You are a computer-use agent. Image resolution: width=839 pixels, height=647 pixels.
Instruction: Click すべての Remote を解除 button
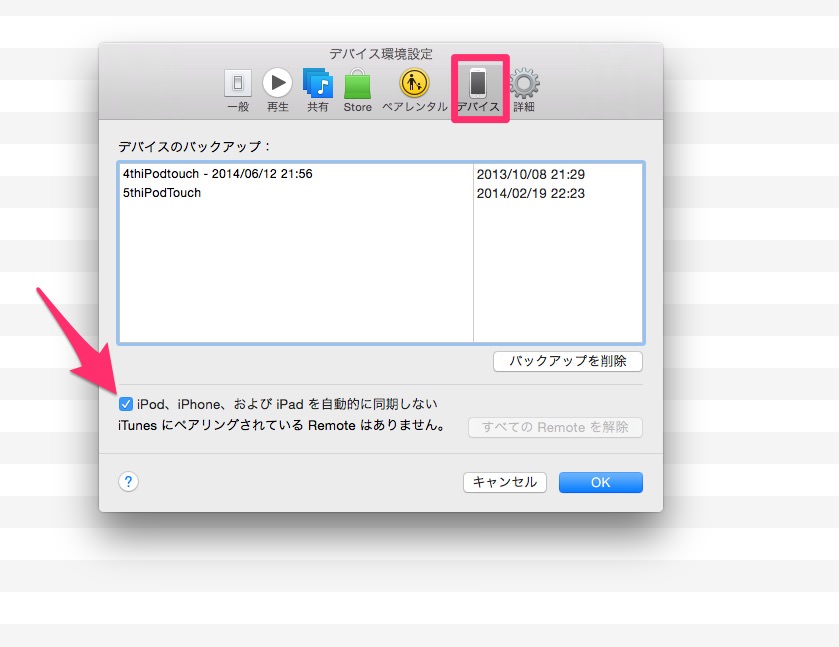coord(555,428)
